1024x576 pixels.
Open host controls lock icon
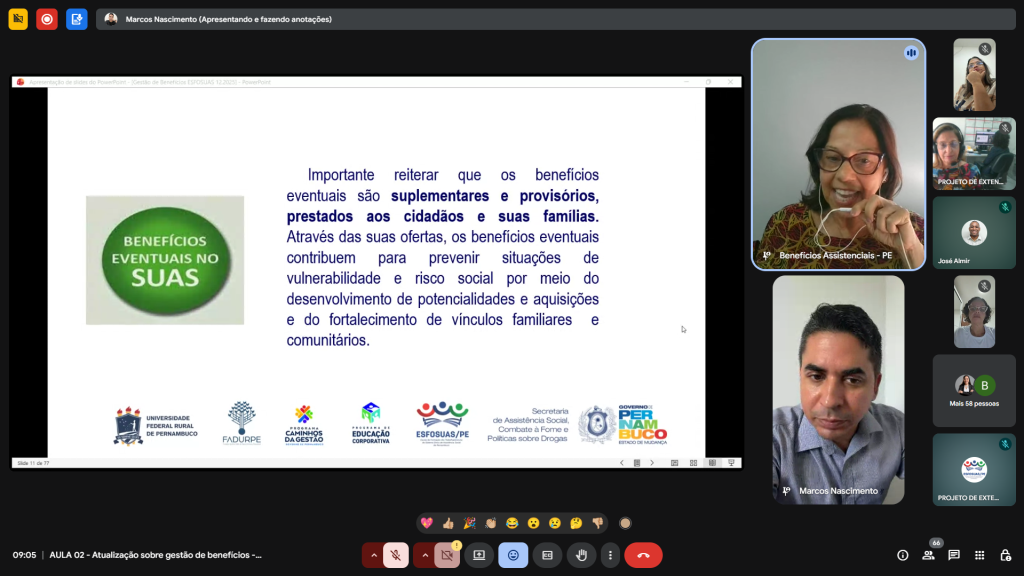coord(1005,555)
